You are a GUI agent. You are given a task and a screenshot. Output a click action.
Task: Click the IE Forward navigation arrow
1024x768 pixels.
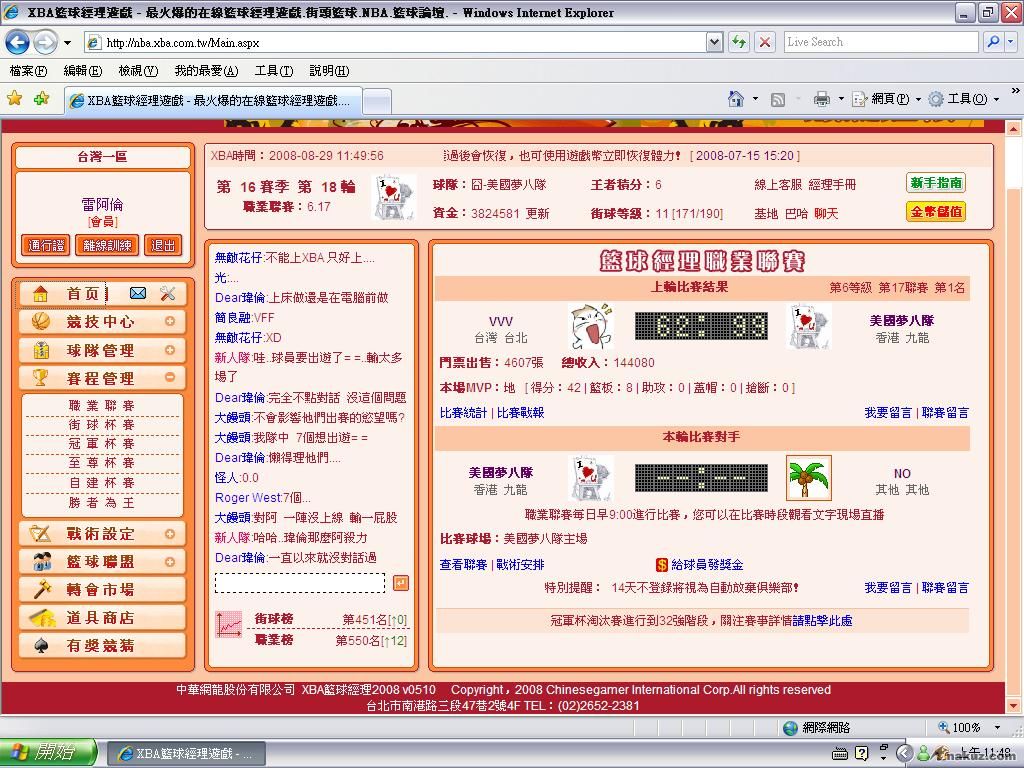(45, 42)
